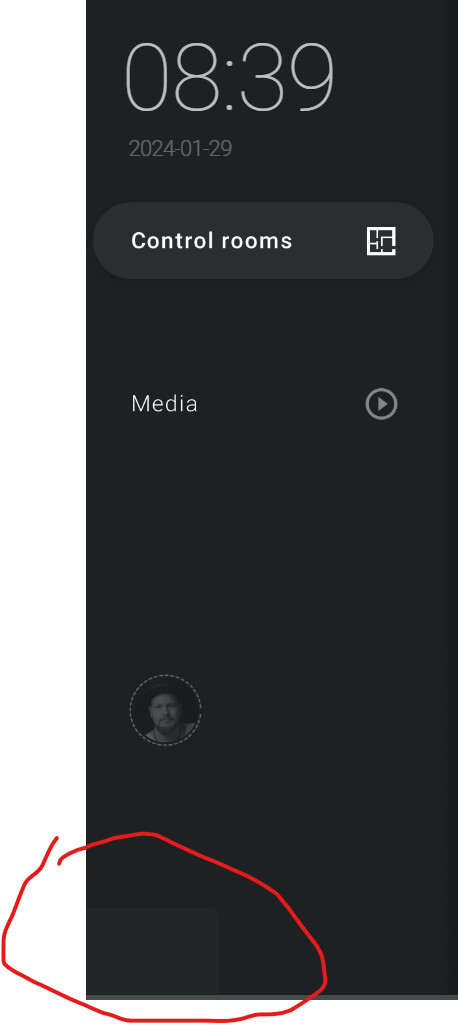Open the Media row
This screenshot has height=1025, width=458.
pyautogui.click(x=263, y=403)
